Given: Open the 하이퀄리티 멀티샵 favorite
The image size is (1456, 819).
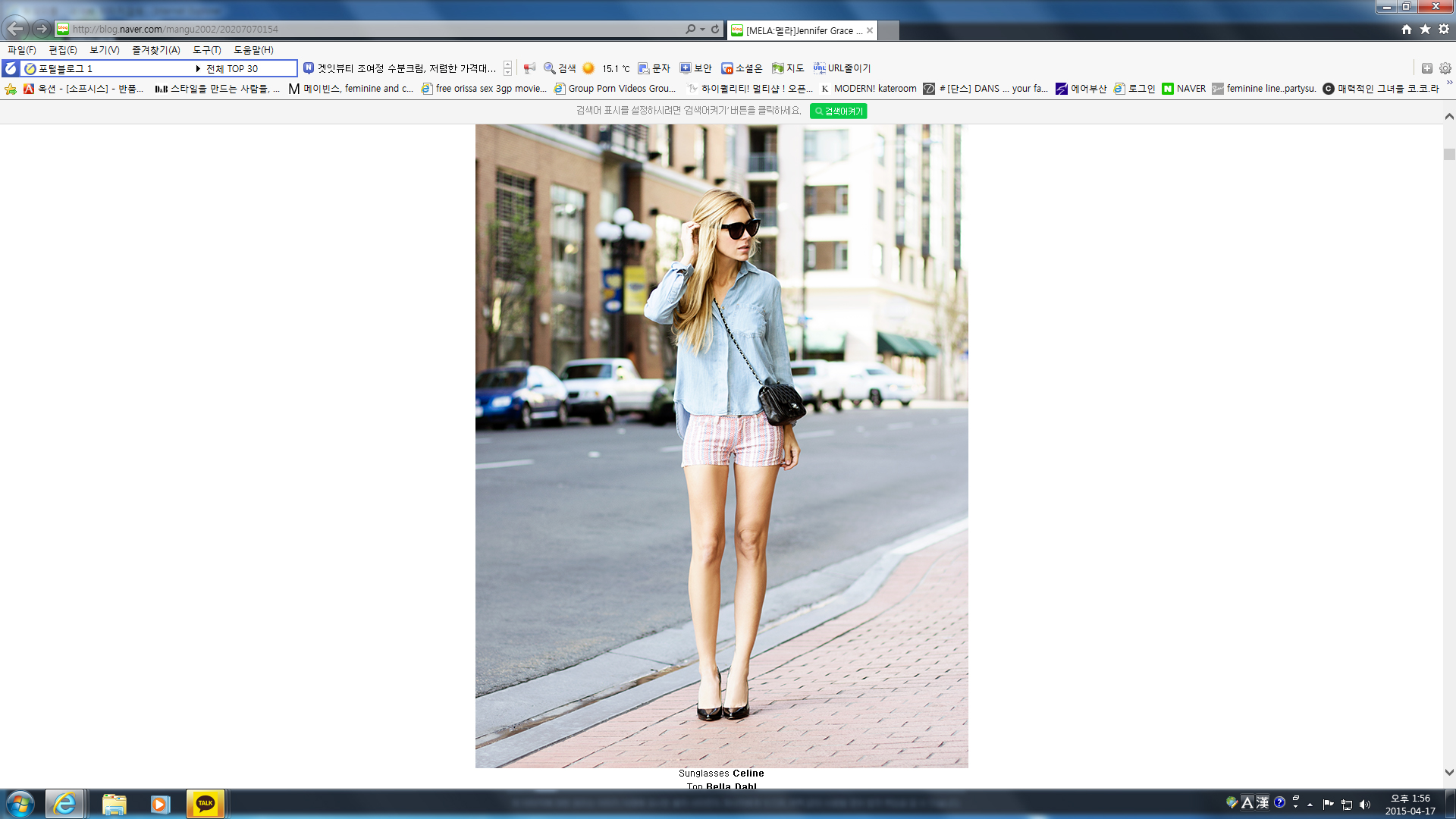Looking at the screenshot, I should click(x=749, y=89).
